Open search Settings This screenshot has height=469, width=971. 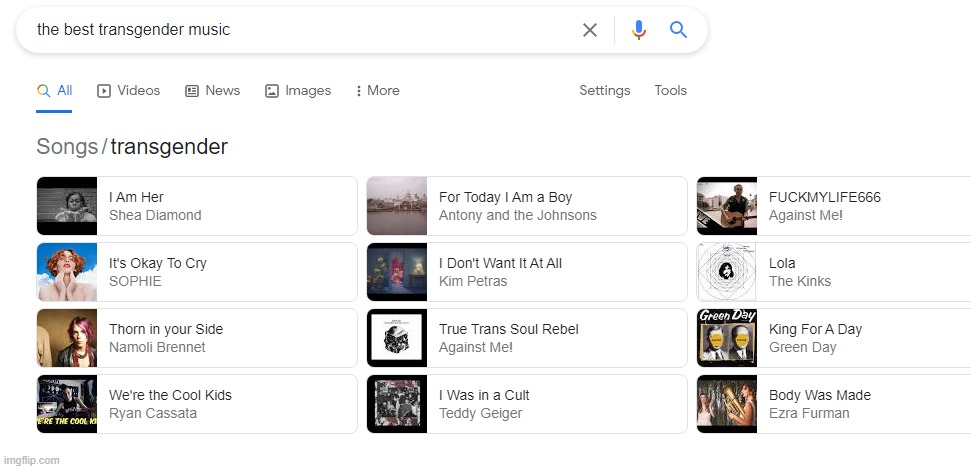click(604, 90)
